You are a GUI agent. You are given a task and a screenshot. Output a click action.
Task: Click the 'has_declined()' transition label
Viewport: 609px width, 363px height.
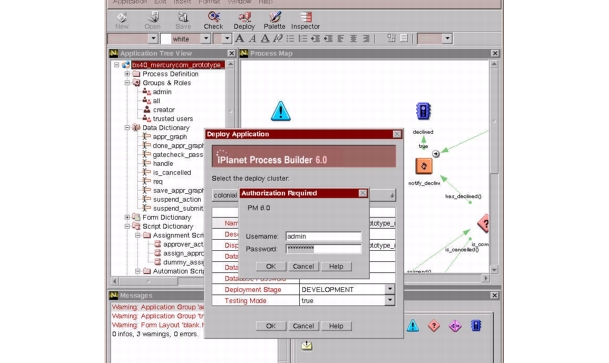463,196
